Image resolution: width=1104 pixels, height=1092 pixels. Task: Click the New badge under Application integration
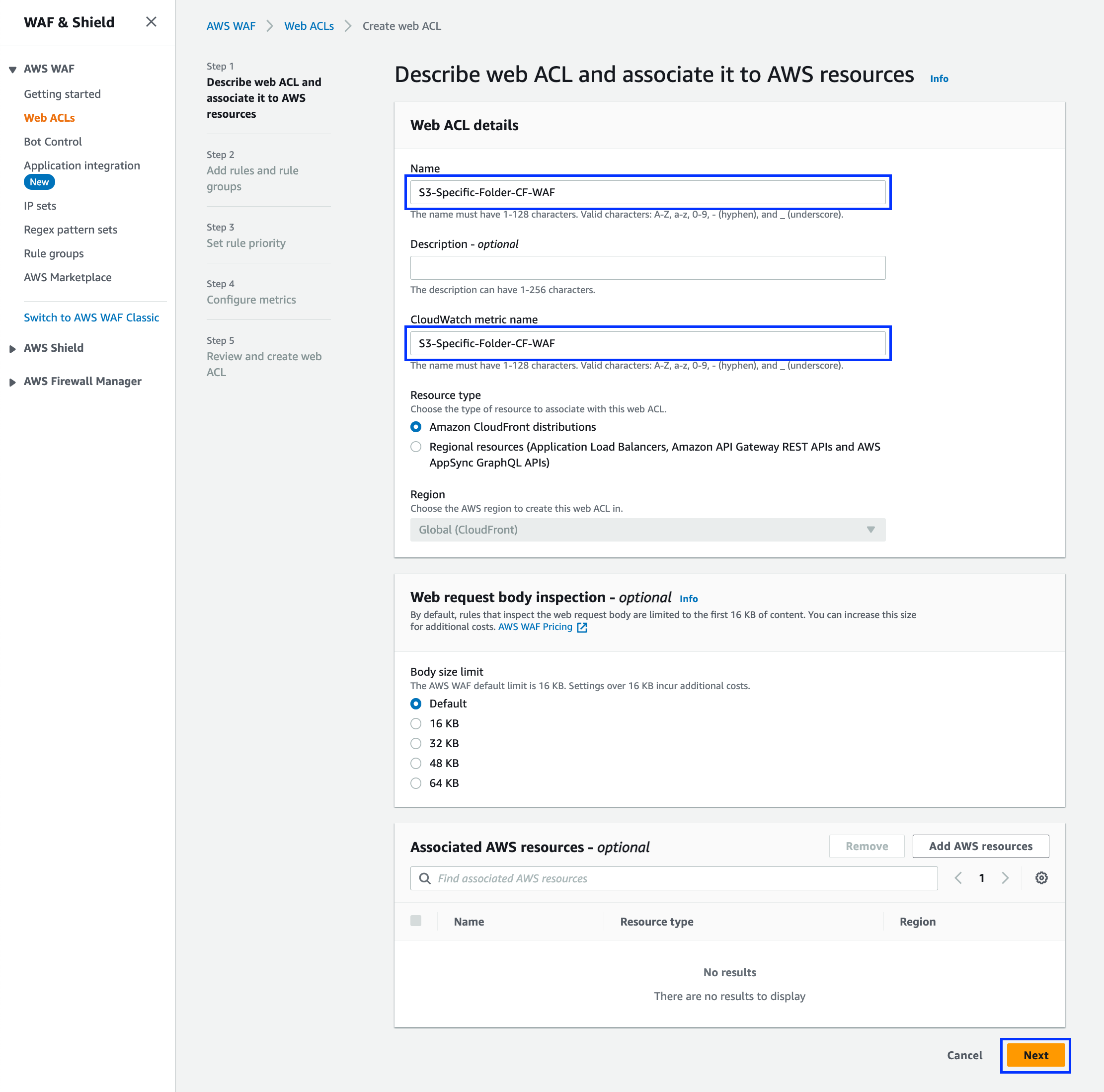pos(39,182)
